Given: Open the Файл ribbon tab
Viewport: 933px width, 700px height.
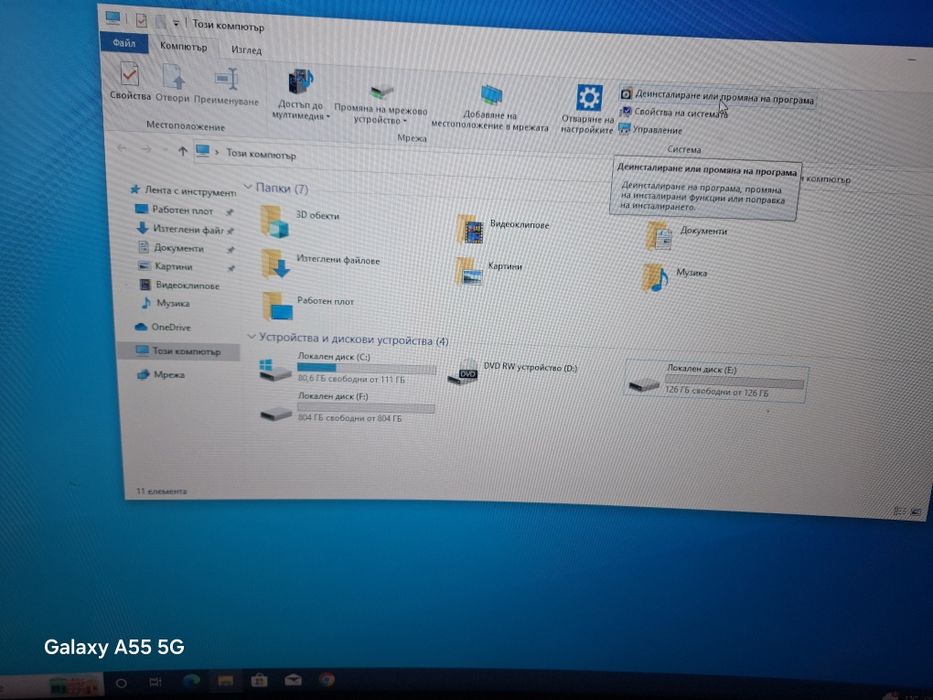Looking at the screenshot, I should (x=124, y=43).
